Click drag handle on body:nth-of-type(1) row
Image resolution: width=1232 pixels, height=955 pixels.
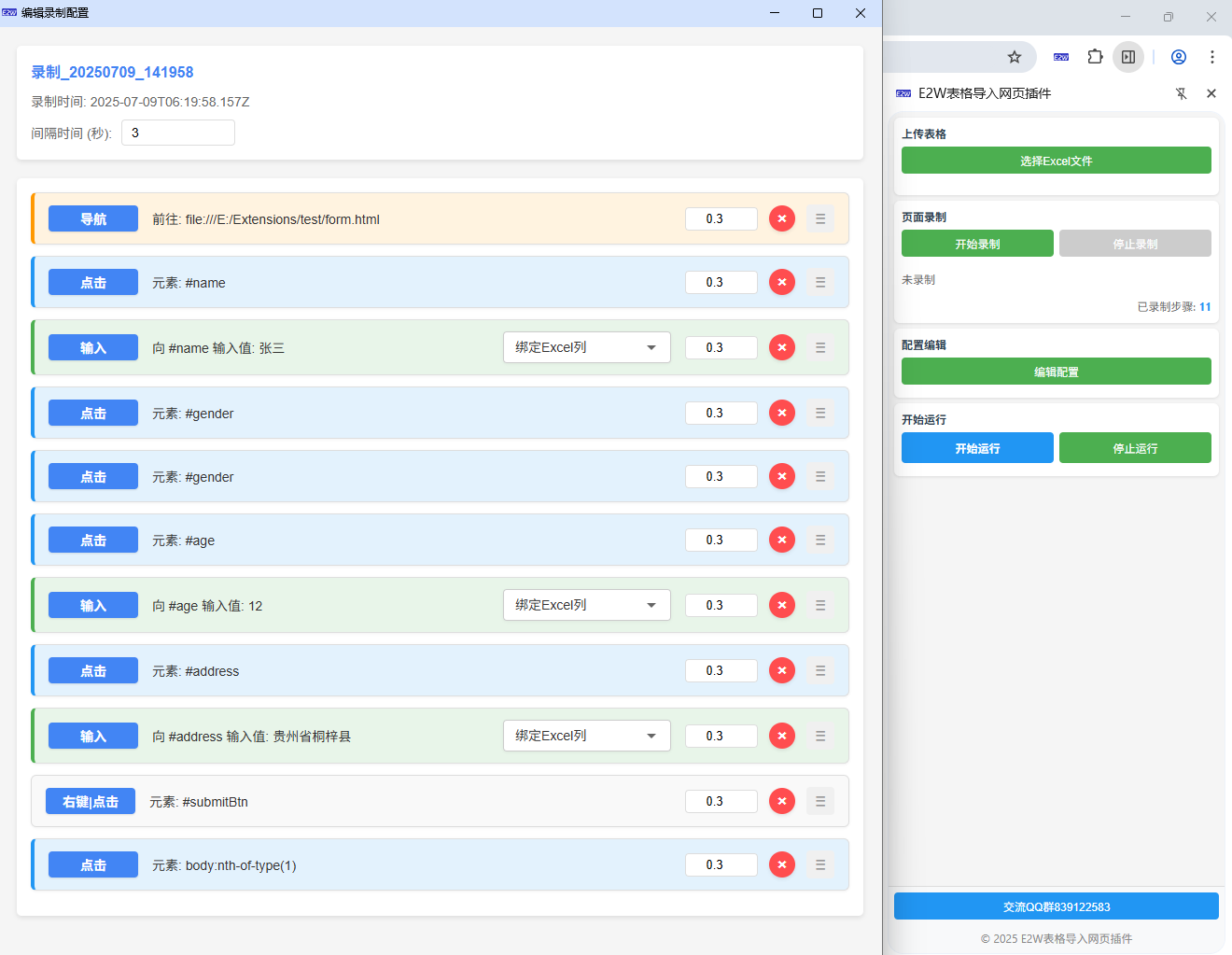click(820, 864)
